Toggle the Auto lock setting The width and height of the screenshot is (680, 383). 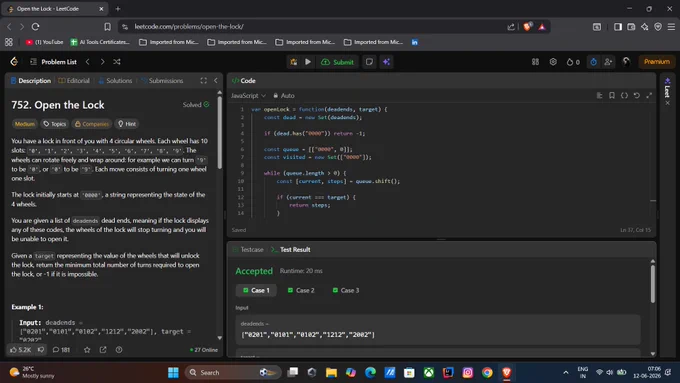(284, 95)
